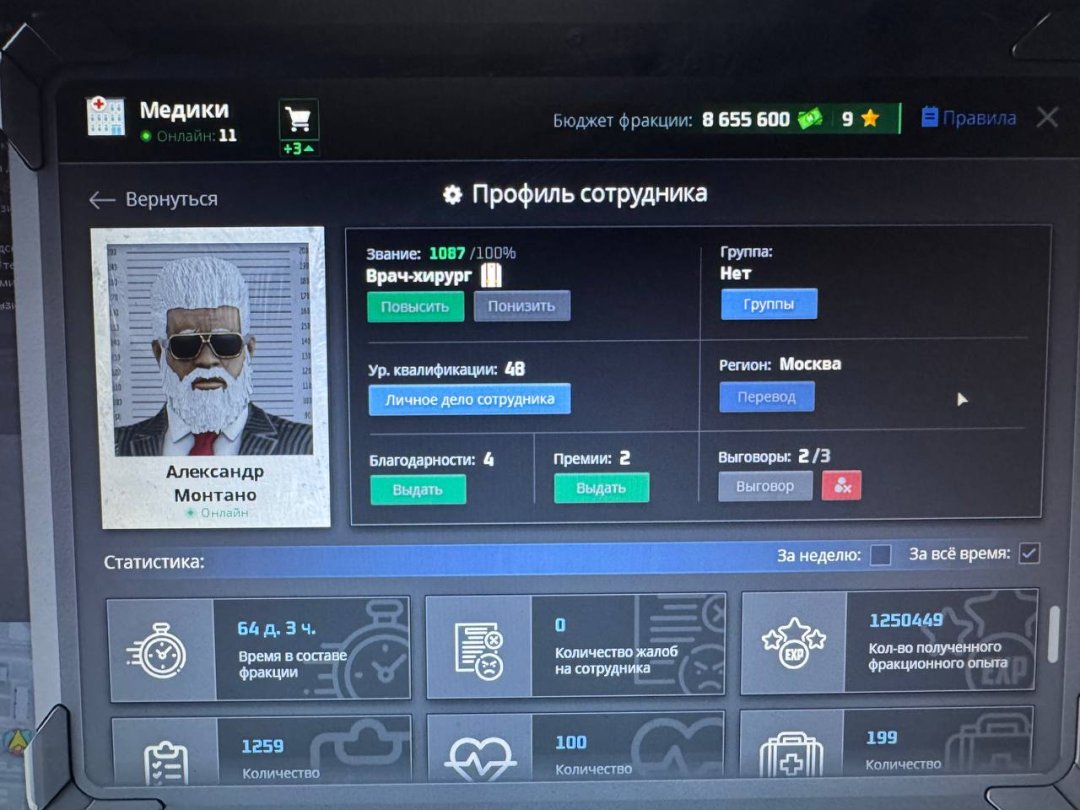Click the first aid kit statistic icon
Image resolution: width=1080 pixels, height=810 pixels.
point(790,756)
